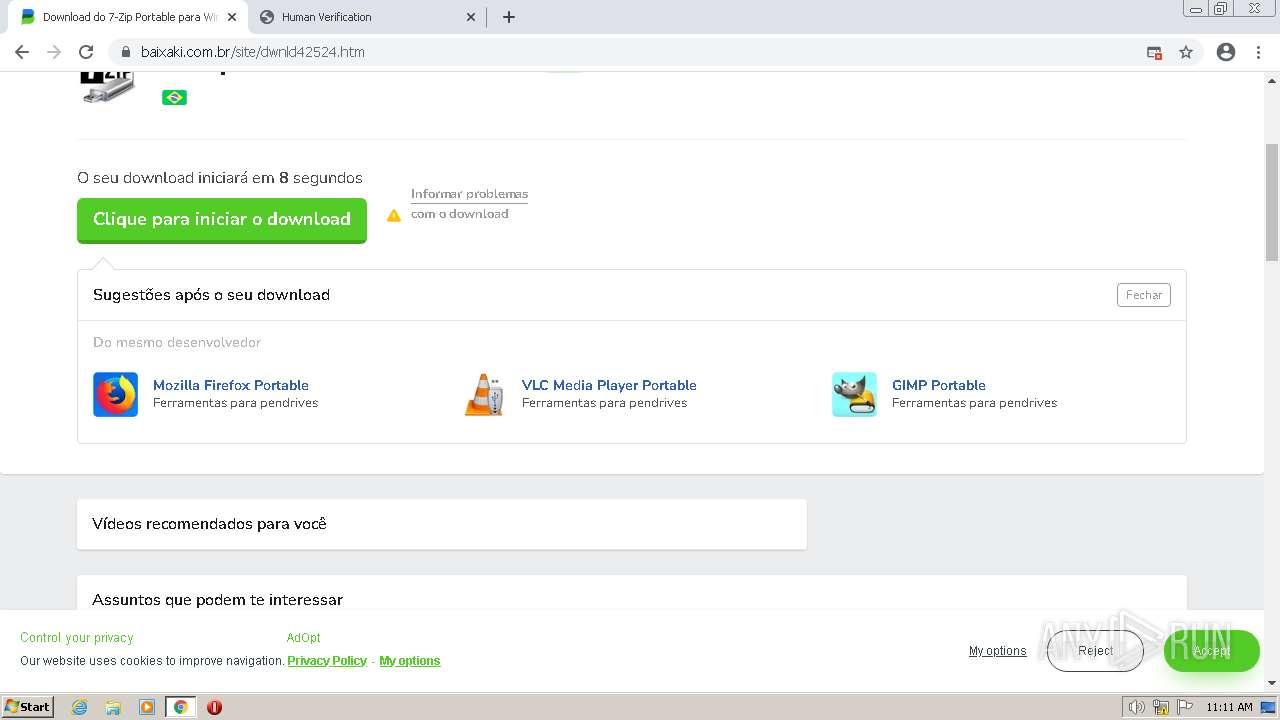Click the Action Center flag tray icon
Image resolution: width=1280 pixels, height=720 pixels.
click(x=1185, y=707)
